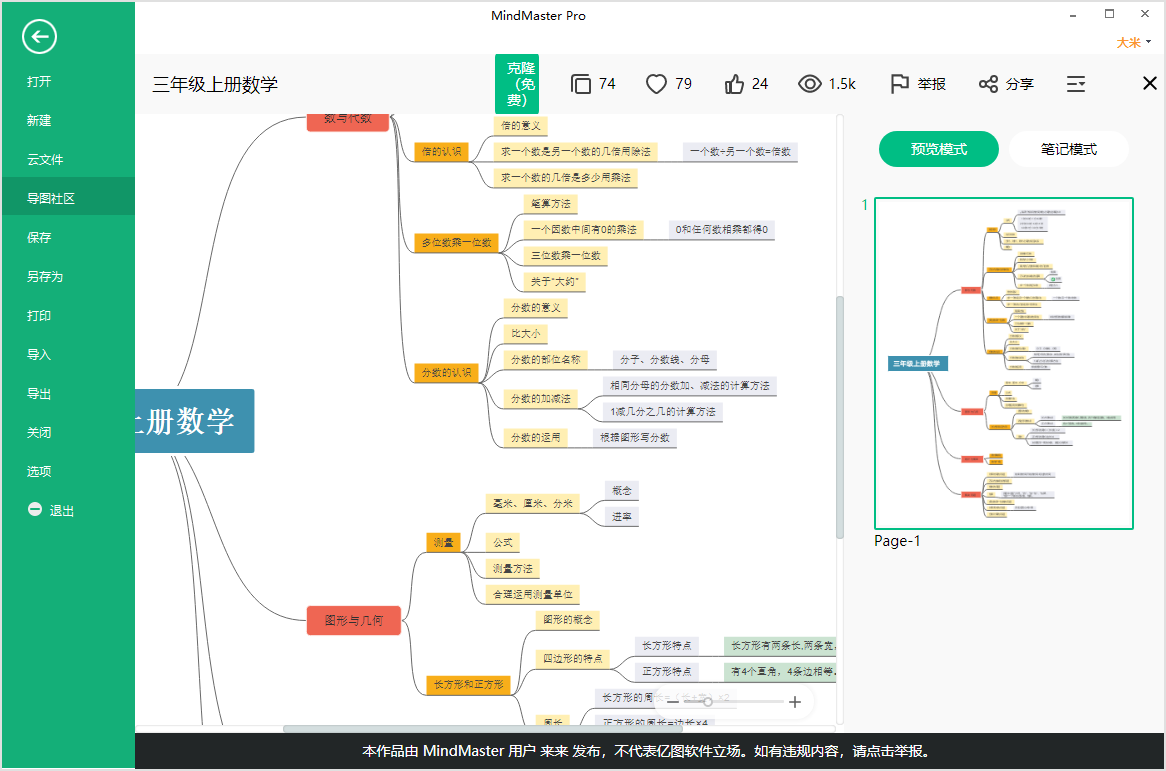Image resolution: width=1166 pixels, height=771 pixels.
Task: Select 导入 in the left menu
Action: point(68,355)
